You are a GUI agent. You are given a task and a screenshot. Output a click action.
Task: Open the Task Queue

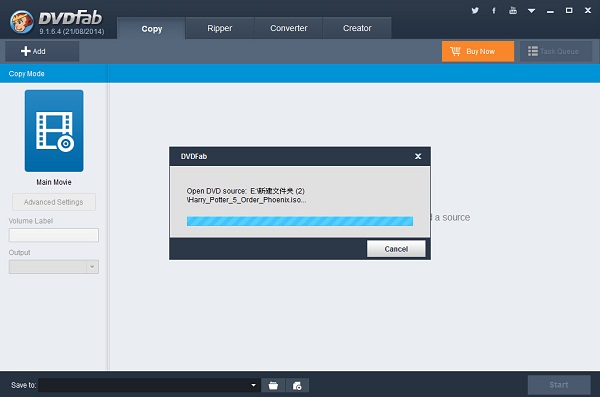click(556, 51)
